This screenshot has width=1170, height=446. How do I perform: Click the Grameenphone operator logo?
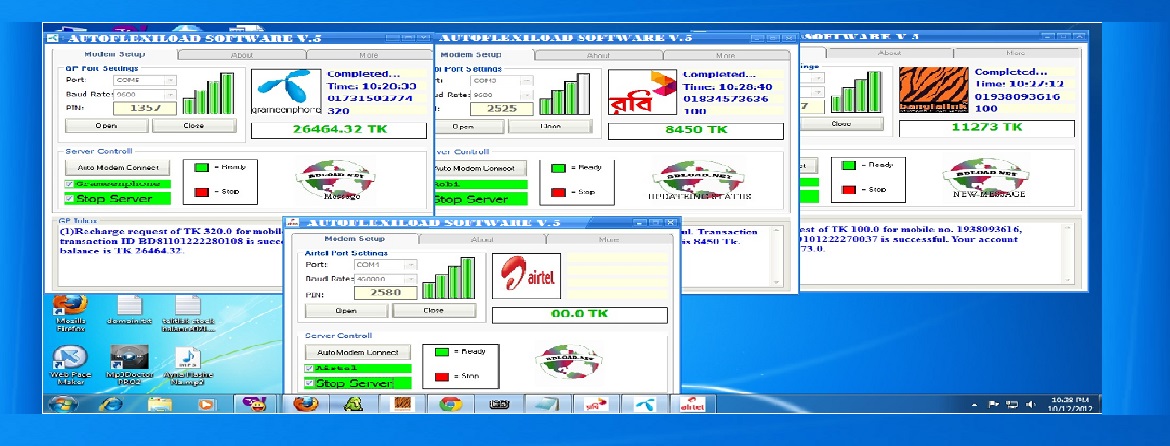click(x=286, y=92)
